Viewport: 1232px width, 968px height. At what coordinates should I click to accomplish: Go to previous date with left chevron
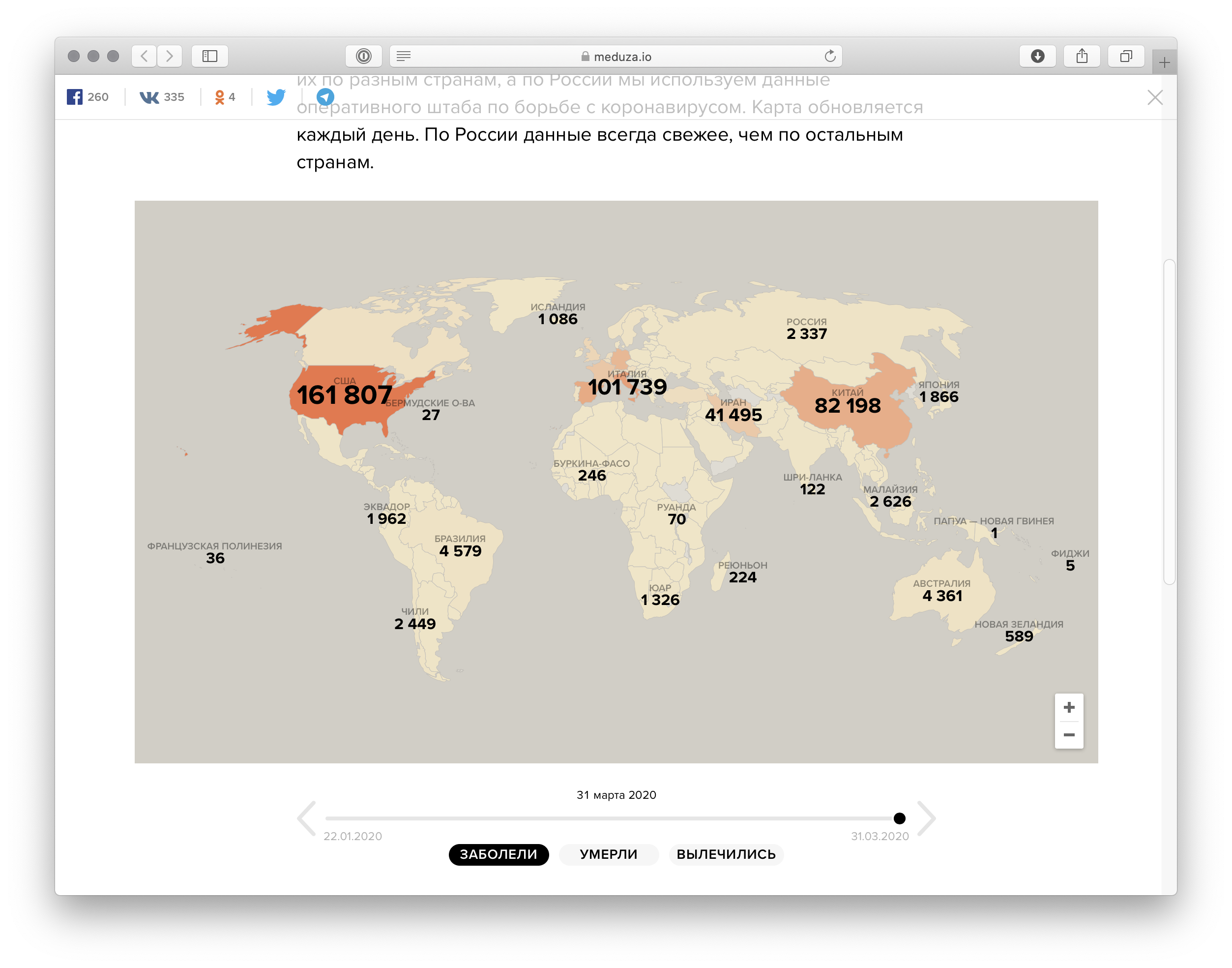(x=306, y=818)
